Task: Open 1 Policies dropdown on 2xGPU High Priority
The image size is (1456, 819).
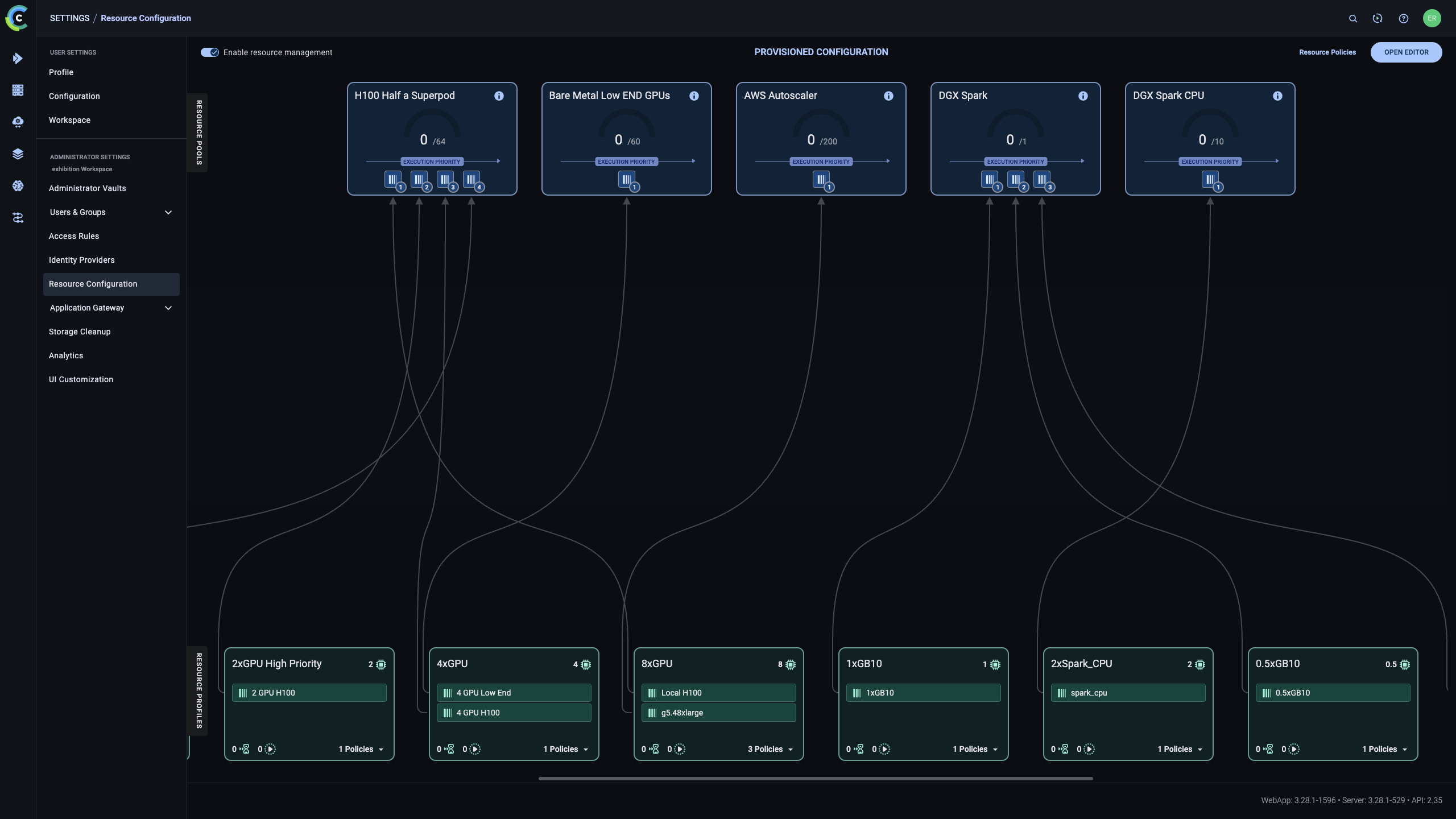Action: pos(361,749)
